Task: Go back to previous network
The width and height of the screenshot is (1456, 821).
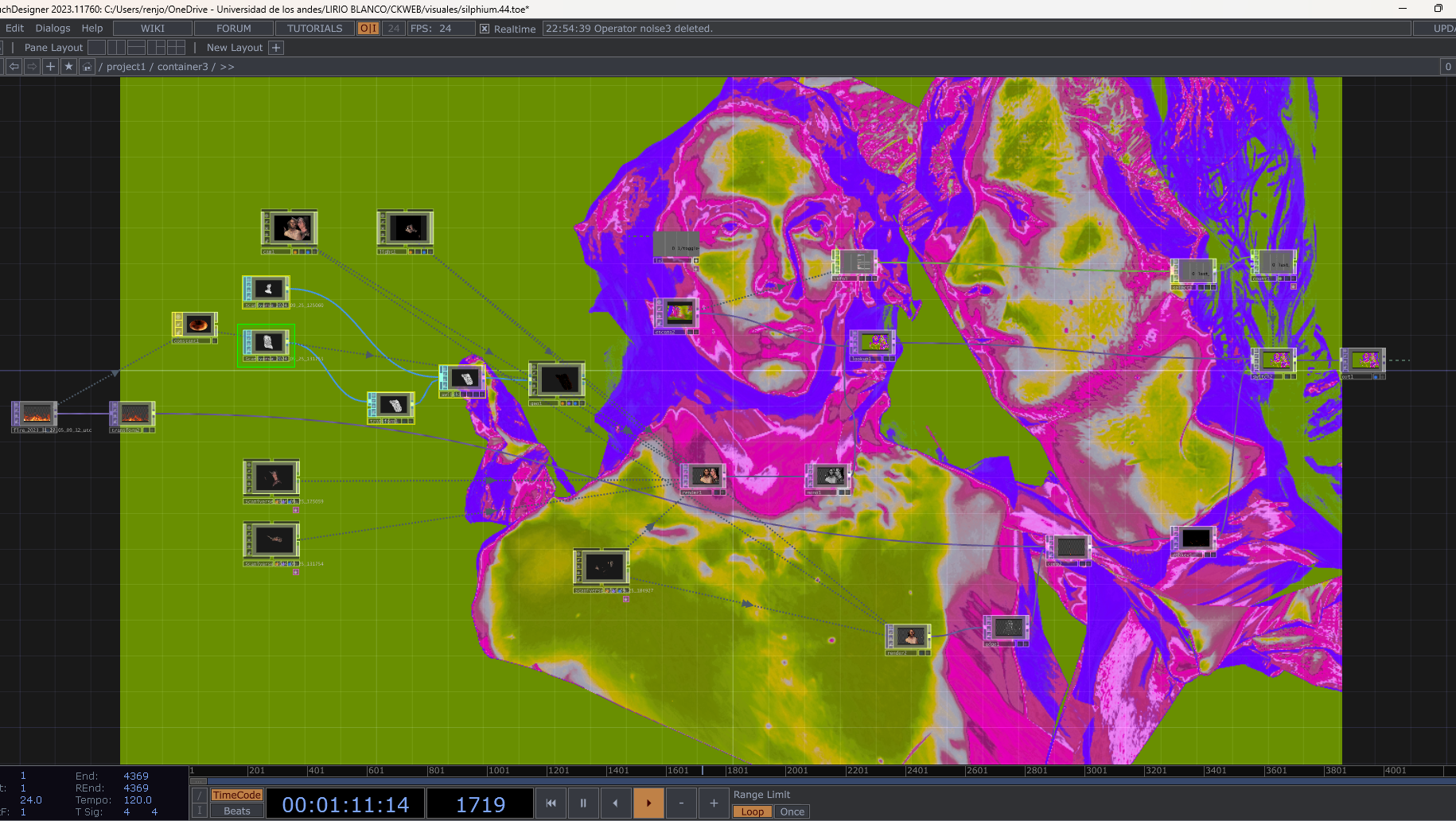Action: tap(14, 67)
